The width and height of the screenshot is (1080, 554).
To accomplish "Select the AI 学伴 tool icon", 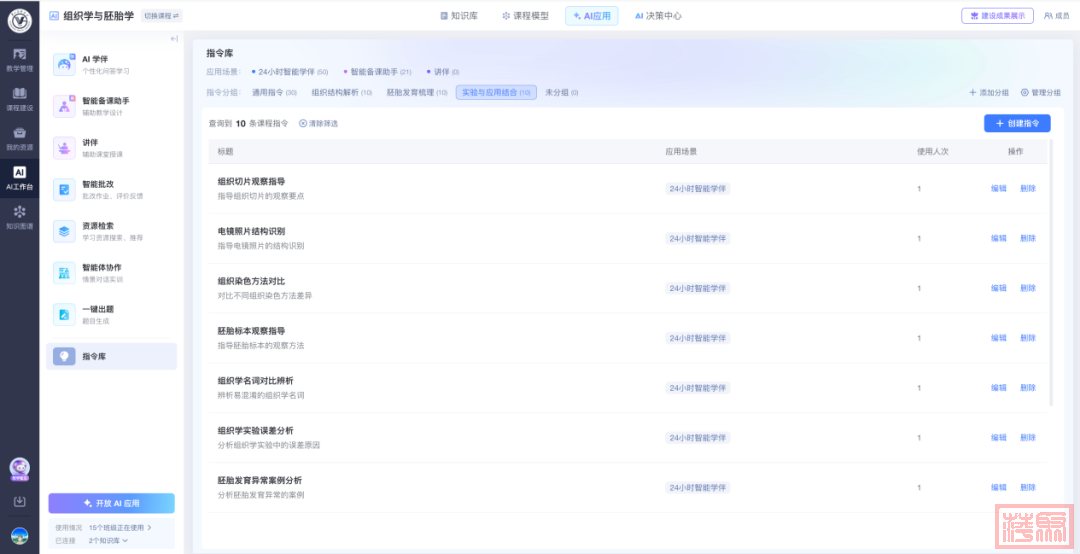I will click(x=65, y=65).
